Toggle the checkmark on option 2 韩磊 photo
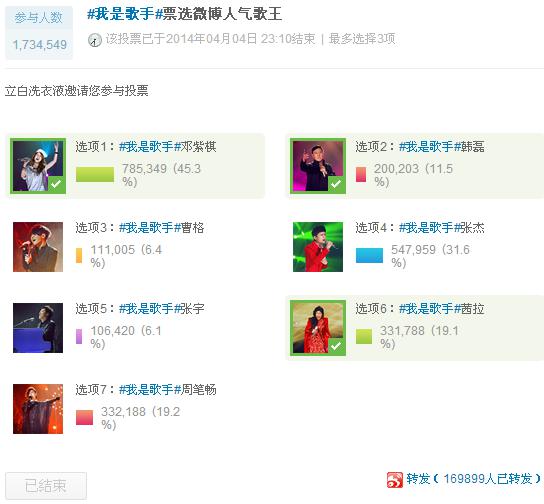The width and height of the screenshot is (544, 504). tap(336, 184)
